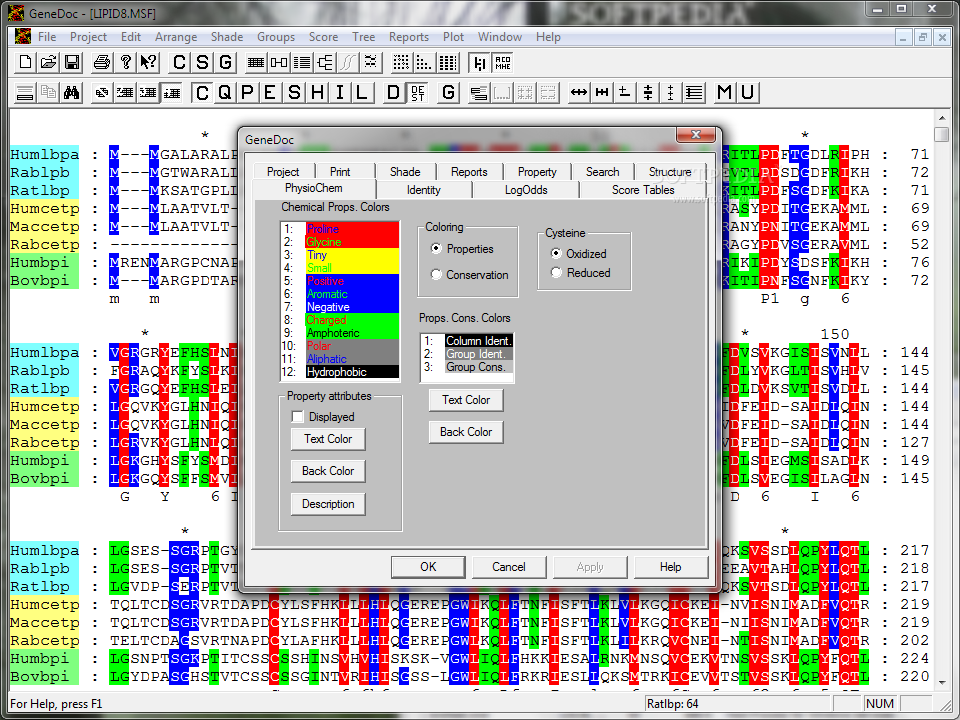Click the Open file folder icon
This screenshot has height=720, width=960.
pos(48,62)
